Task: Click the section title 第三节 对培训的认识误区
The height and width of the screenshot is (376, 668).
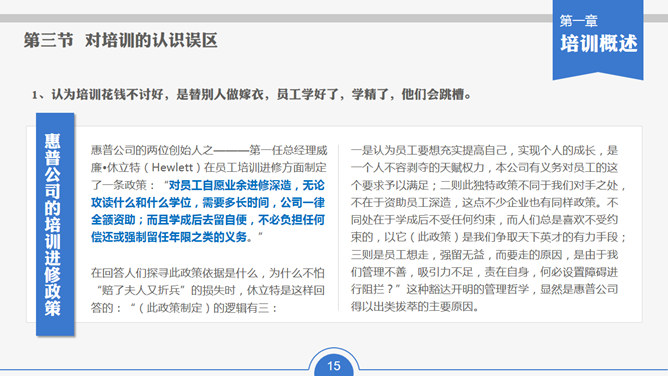Action: 121,40
